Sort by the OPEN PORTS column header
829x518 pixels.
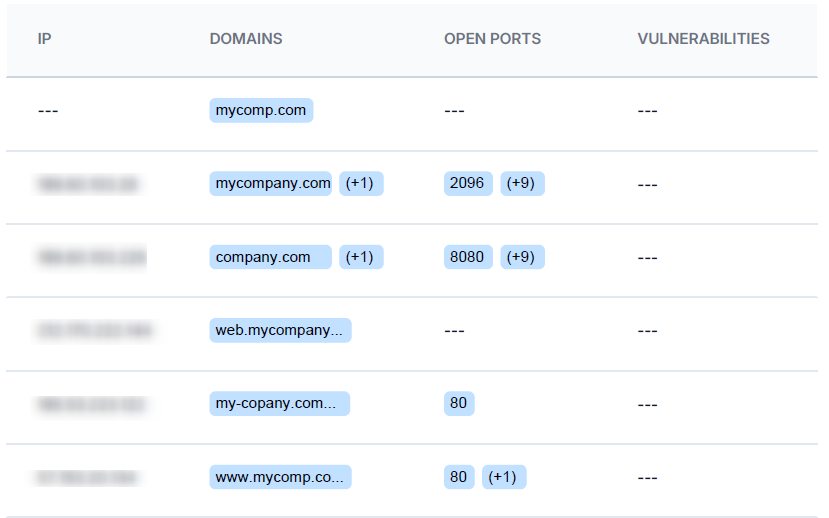(492, 39)
